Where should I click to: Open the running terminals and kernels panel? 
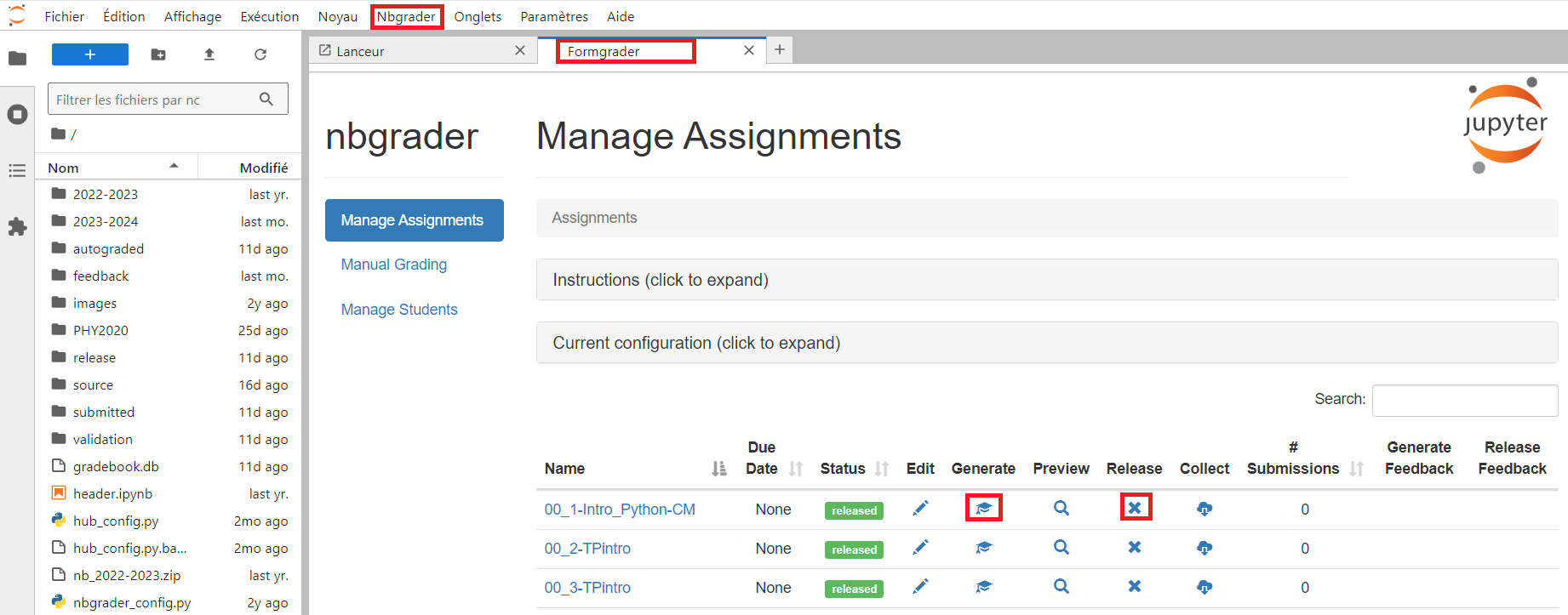pos(17,114)
